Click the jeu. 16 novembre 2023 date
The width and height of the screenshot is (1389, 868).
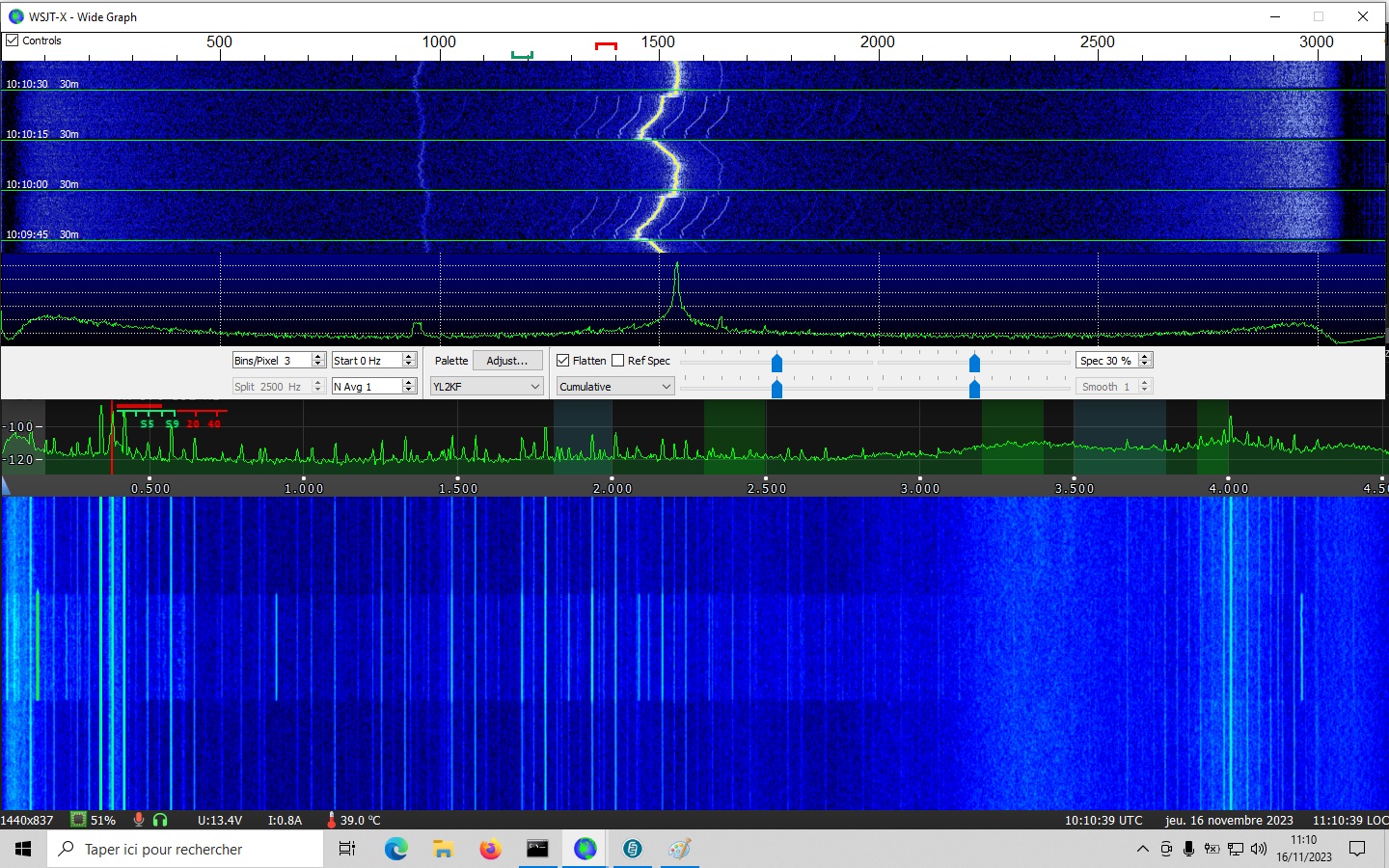point(1229,820)
